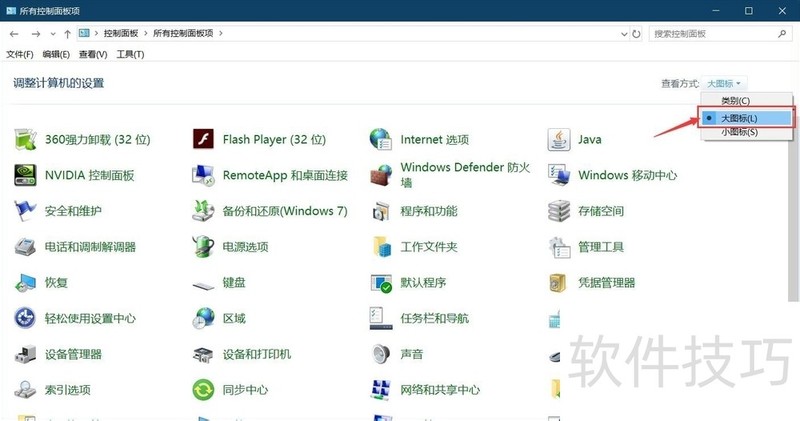Screen dimensions: 800x421
Task: Open the recent locations dropdown arrow
Action: click(x=53, y=34)
